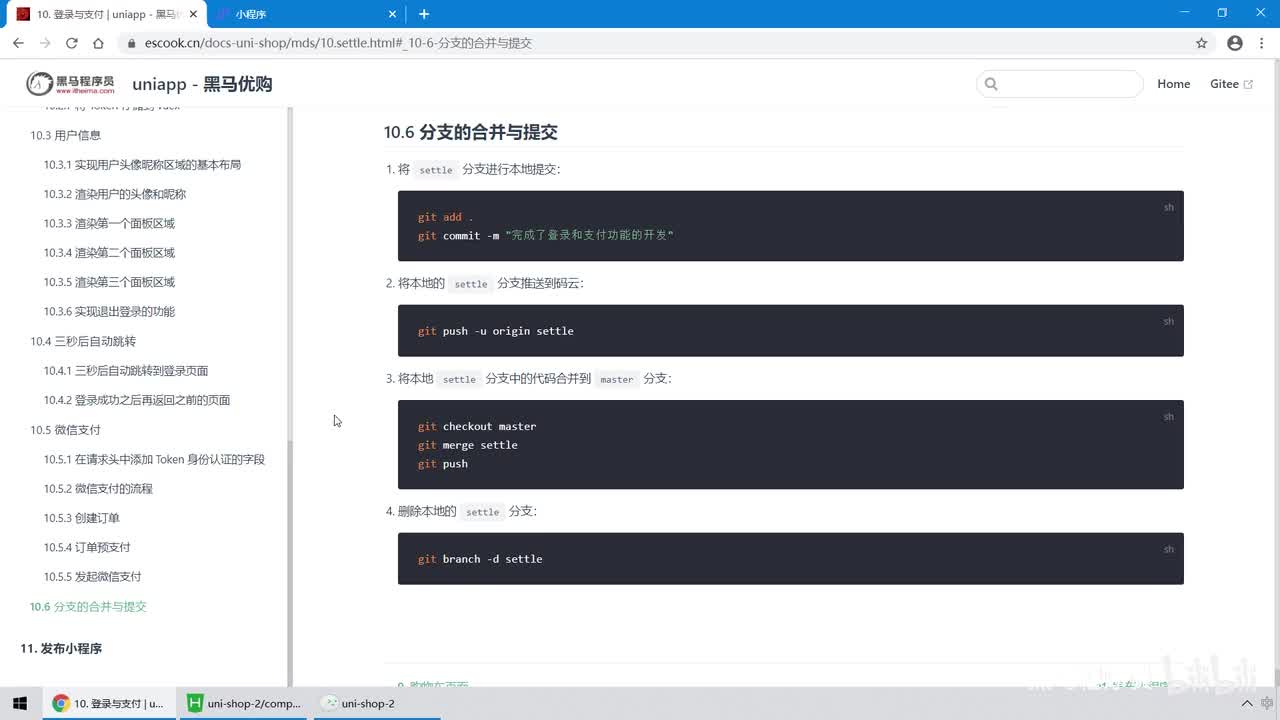Go to 10.3.3 渲染第一个面板区域

click(x=109, y=223)
